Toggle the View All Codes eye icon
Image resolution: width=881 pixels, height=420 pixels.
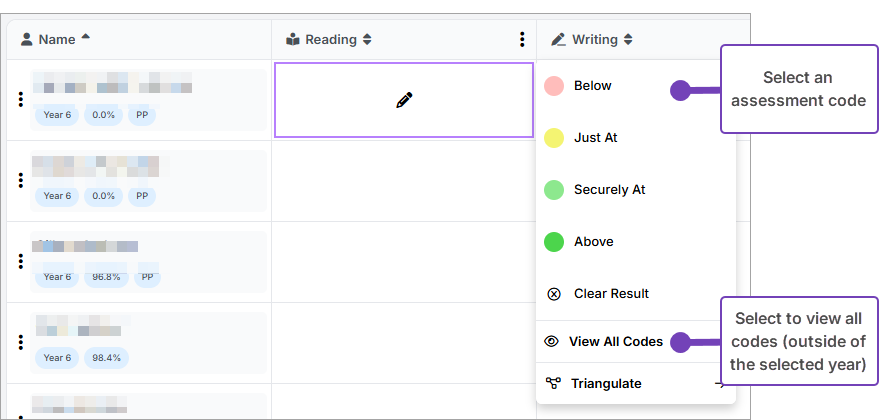pos(551,342)
